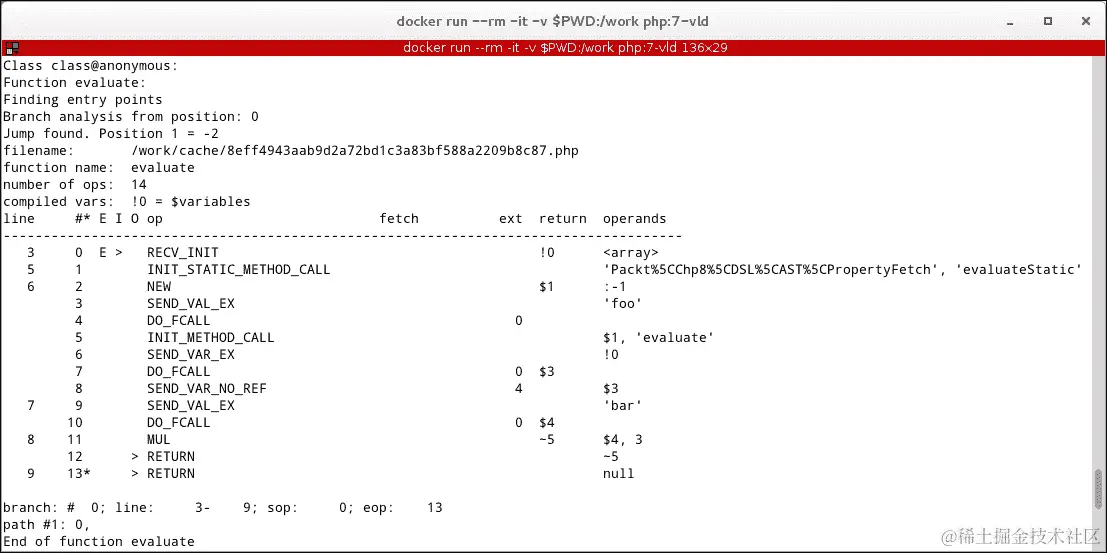Screen dimensions: 1107x553
Task: Click the DO_FCALL opcode at op 4
Action: [x=179, y=320]
